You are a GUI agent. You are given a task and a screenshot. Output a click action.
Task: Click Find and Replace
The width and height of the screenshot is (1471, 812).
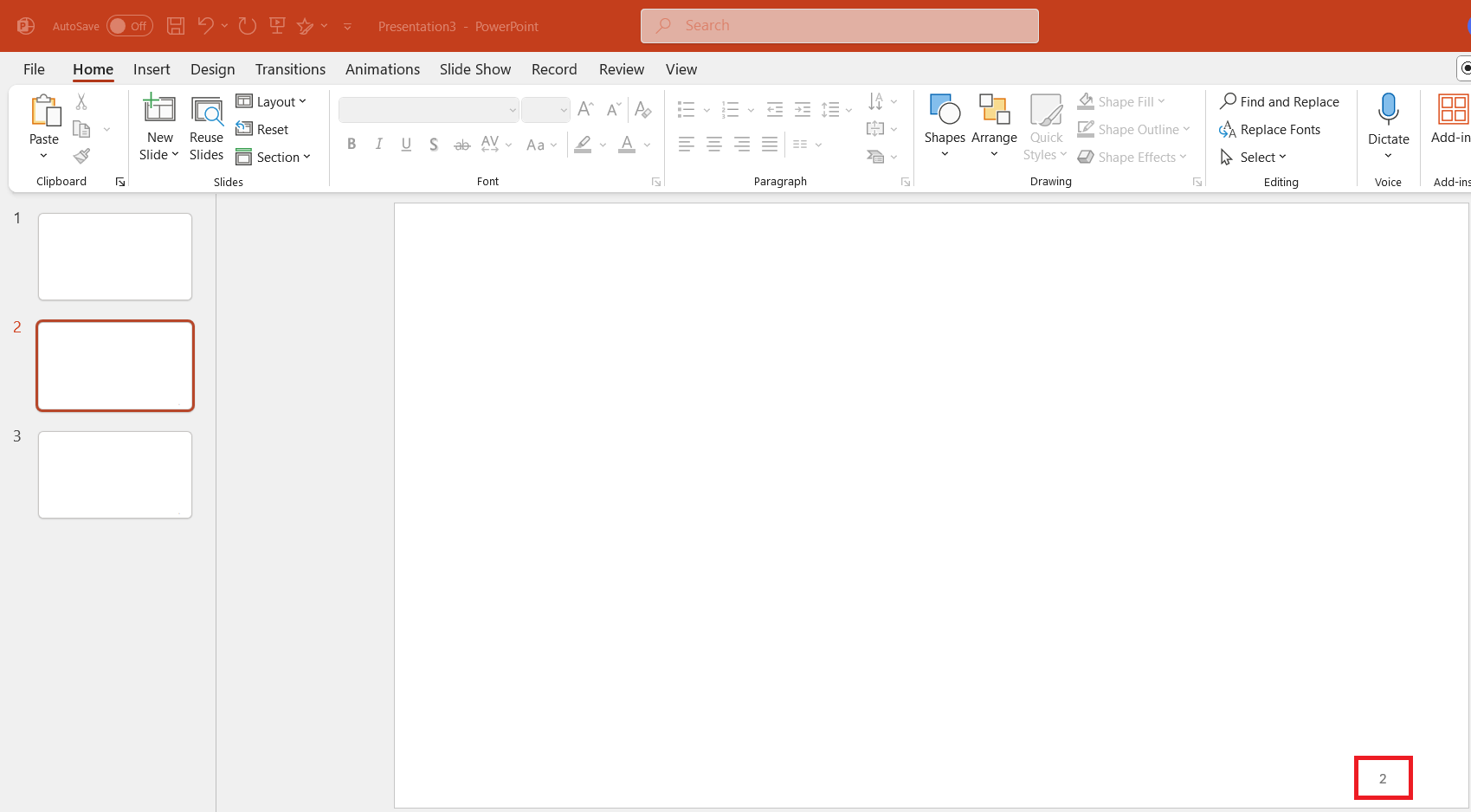point(1279,101)
